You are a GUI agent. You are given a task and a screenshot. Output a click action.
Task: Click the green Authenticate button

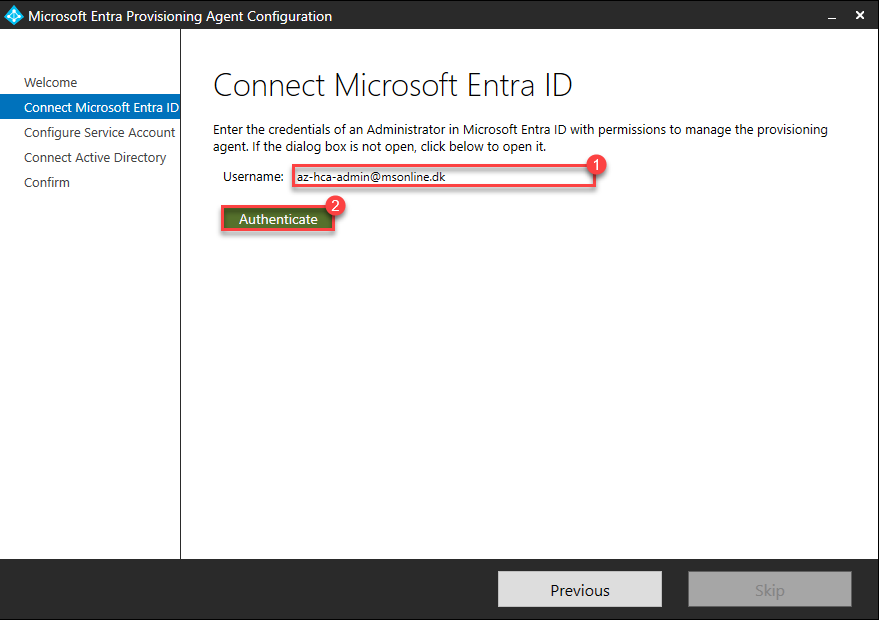[278, 219]
